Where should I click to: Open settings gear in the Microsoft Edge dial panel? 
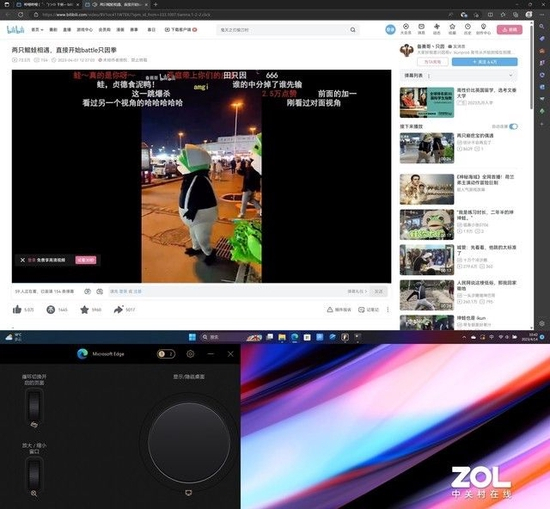[x=190, y=354]
